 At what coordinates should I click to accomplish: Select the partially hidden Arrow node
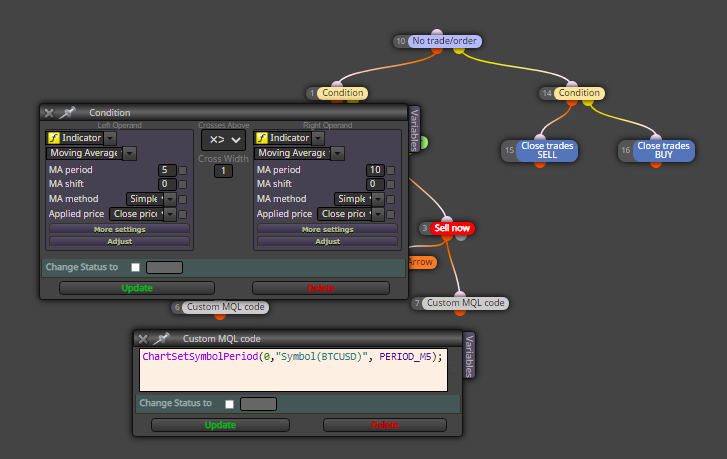421,262
